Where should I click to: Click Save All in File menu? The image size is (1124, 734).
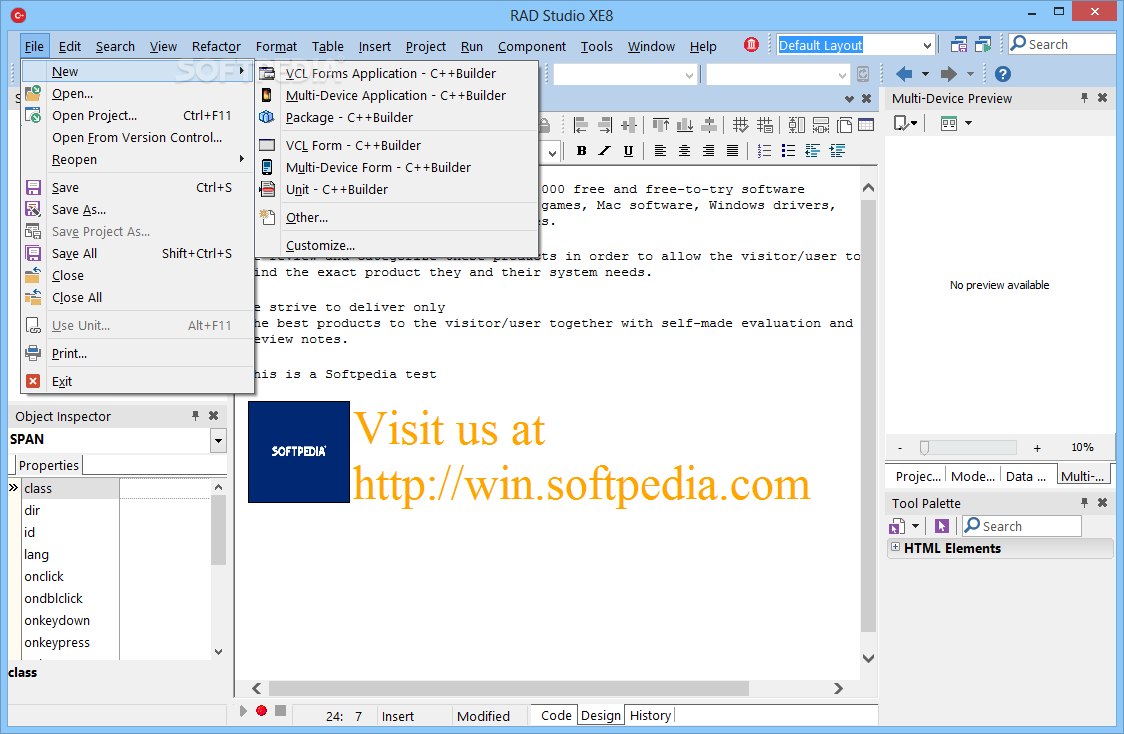pos(137,254)
